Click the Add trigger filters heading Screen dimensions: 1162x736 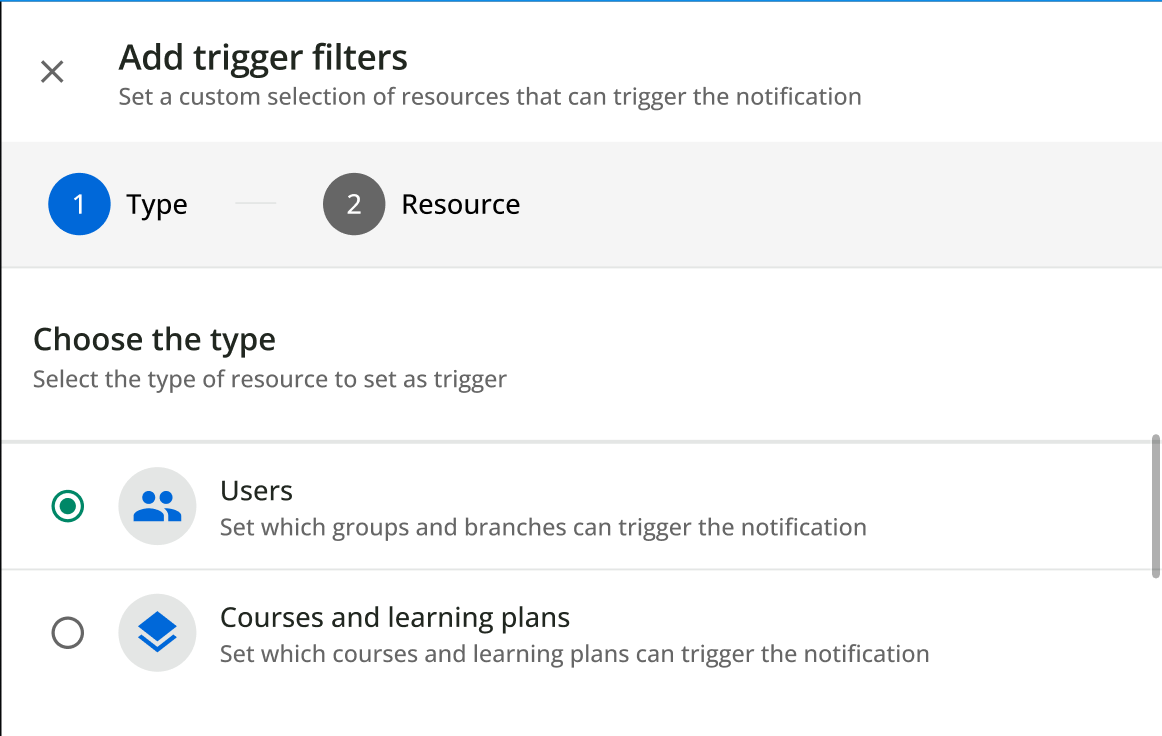(263, 58)
